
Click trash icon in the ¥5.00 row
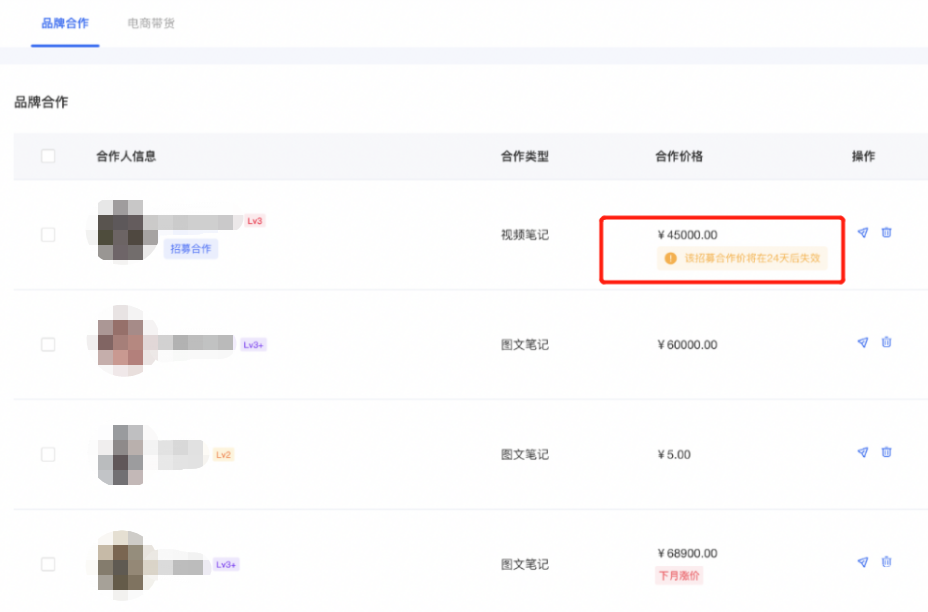(886, 453)
